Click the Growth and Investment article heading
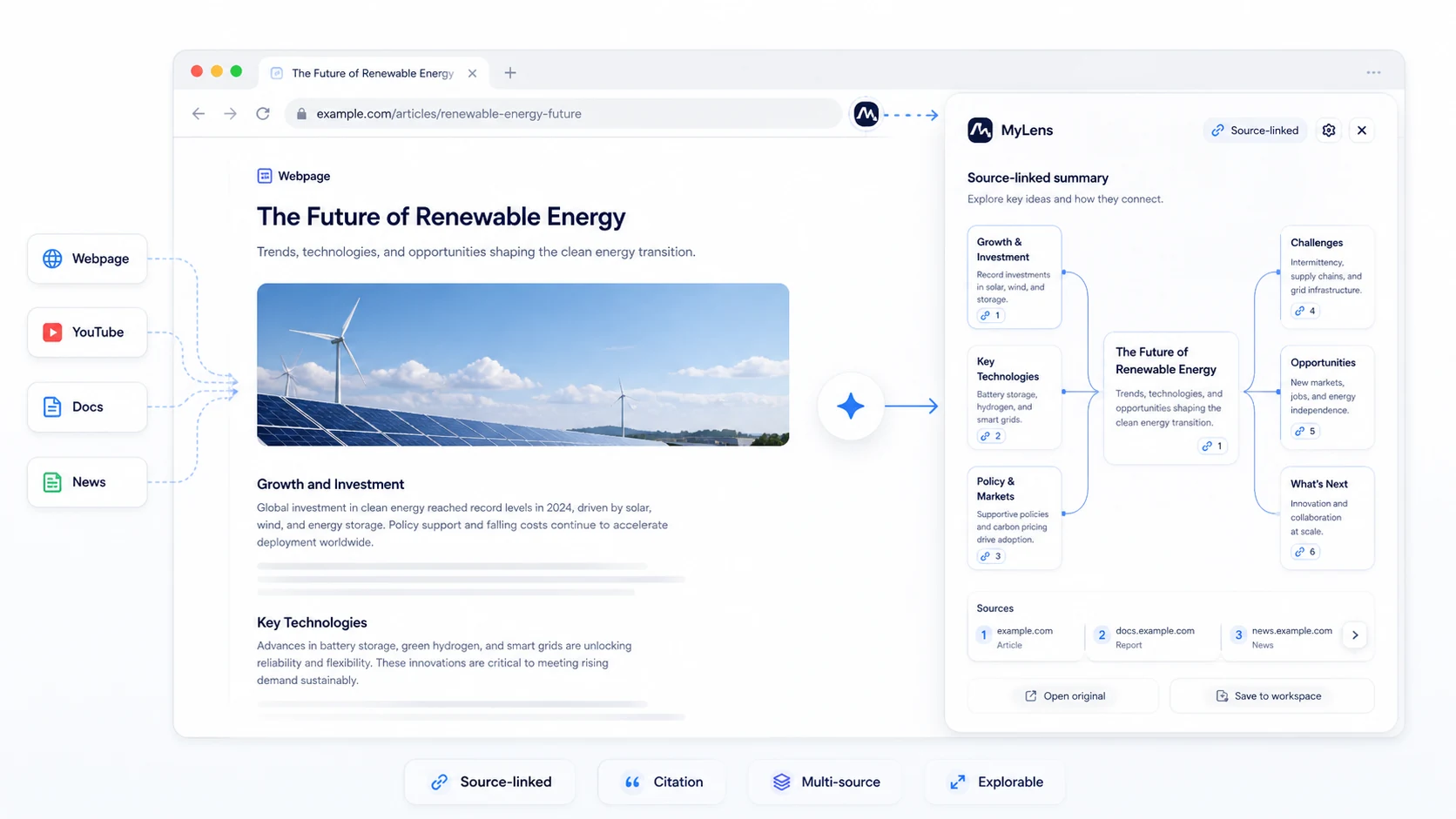Viewport: 1456px width, 819px height. pyautogui.click(x=330, y=485)
